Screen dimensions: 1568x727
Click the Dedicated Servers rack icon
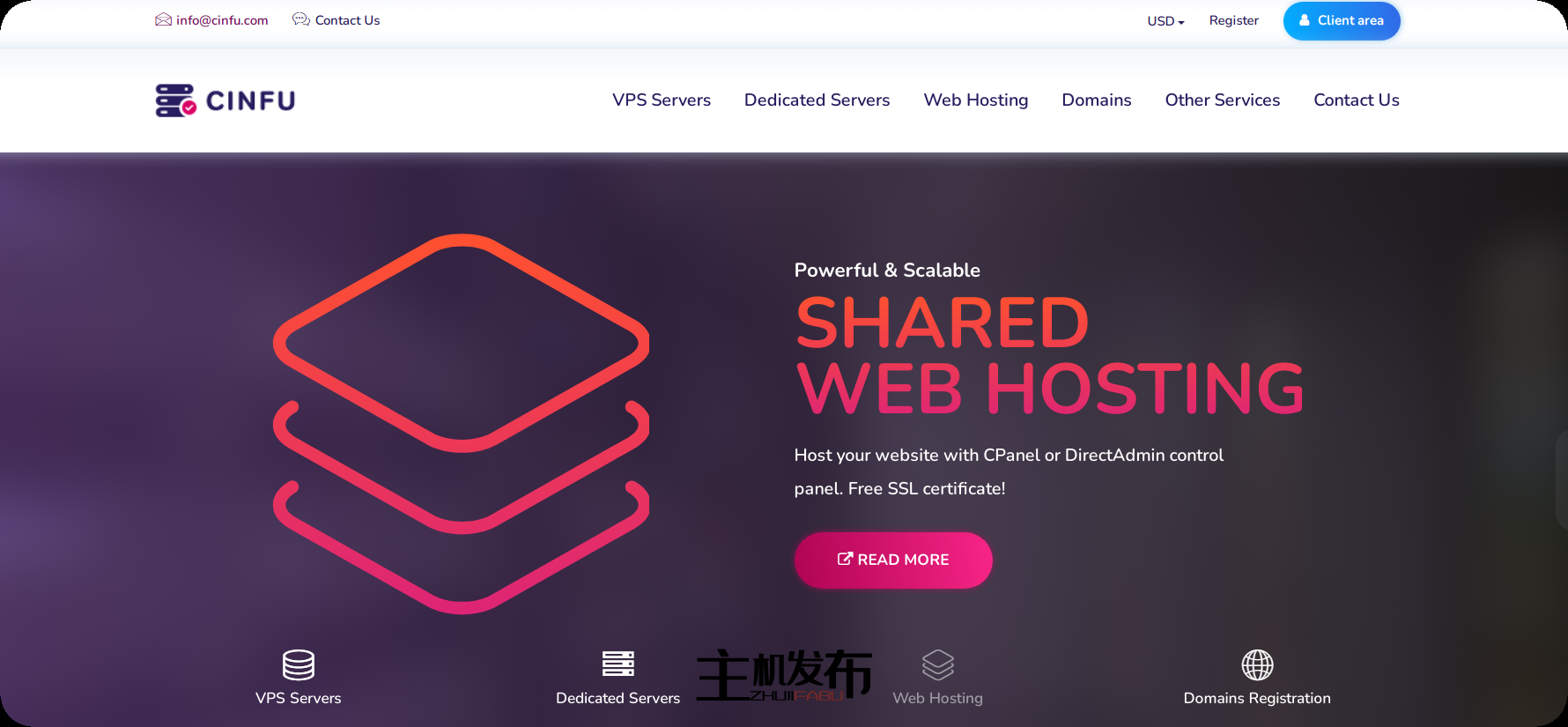pyautogui.click(x=618, y=664)
